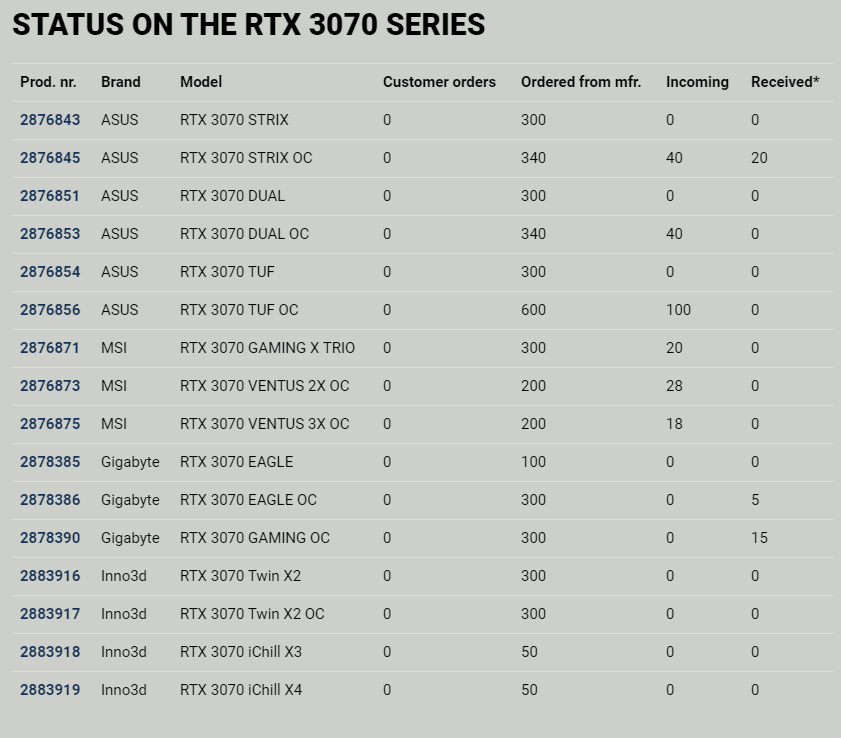This screenshot has width=841, height=738.
Task: Open Inno3d product 2883916
Action: 50,576
